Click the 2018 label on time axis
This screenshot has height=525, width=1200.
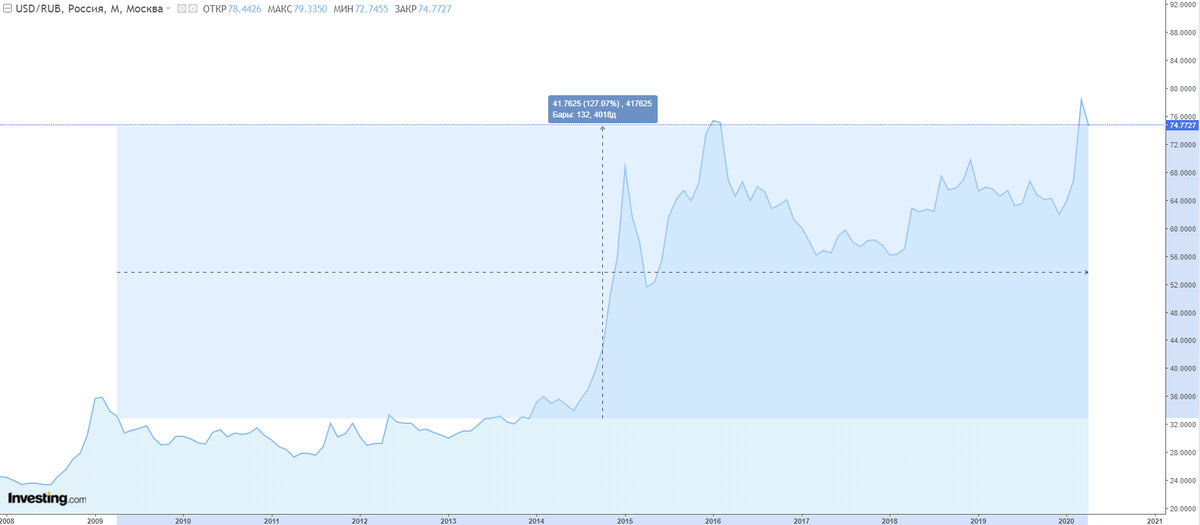coord(890,520)
